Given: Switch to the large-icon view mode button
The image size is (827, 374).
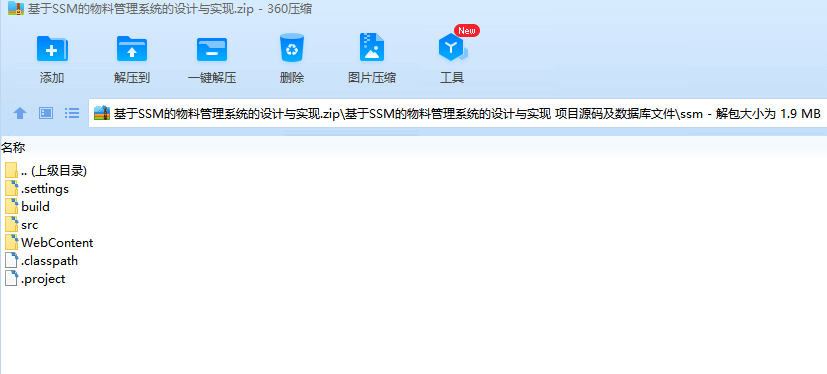Looking at the screenshot, I should (x=46, y=113).
